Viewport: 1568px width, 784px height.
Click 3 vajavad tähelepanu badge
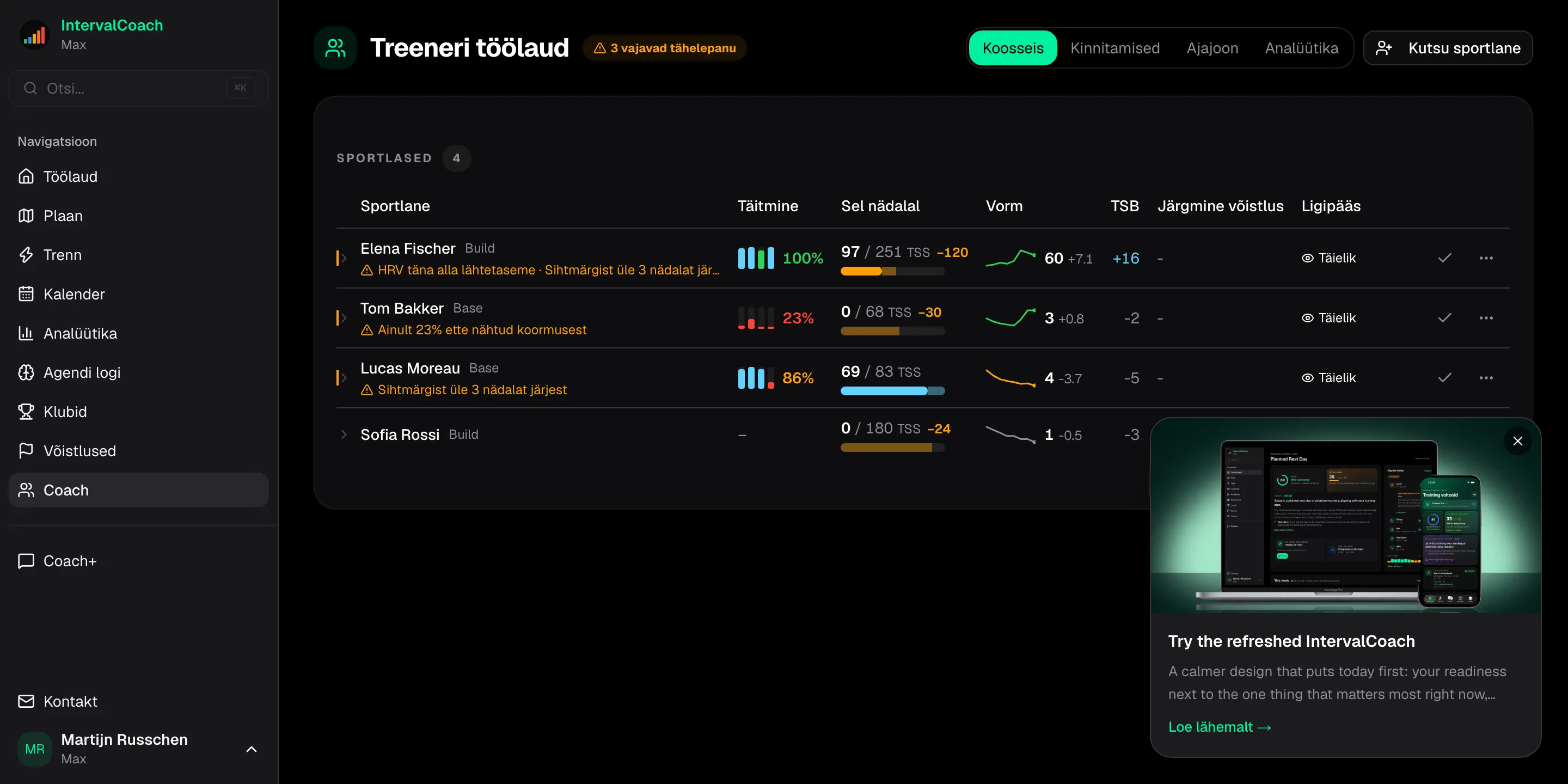[665, 48]
